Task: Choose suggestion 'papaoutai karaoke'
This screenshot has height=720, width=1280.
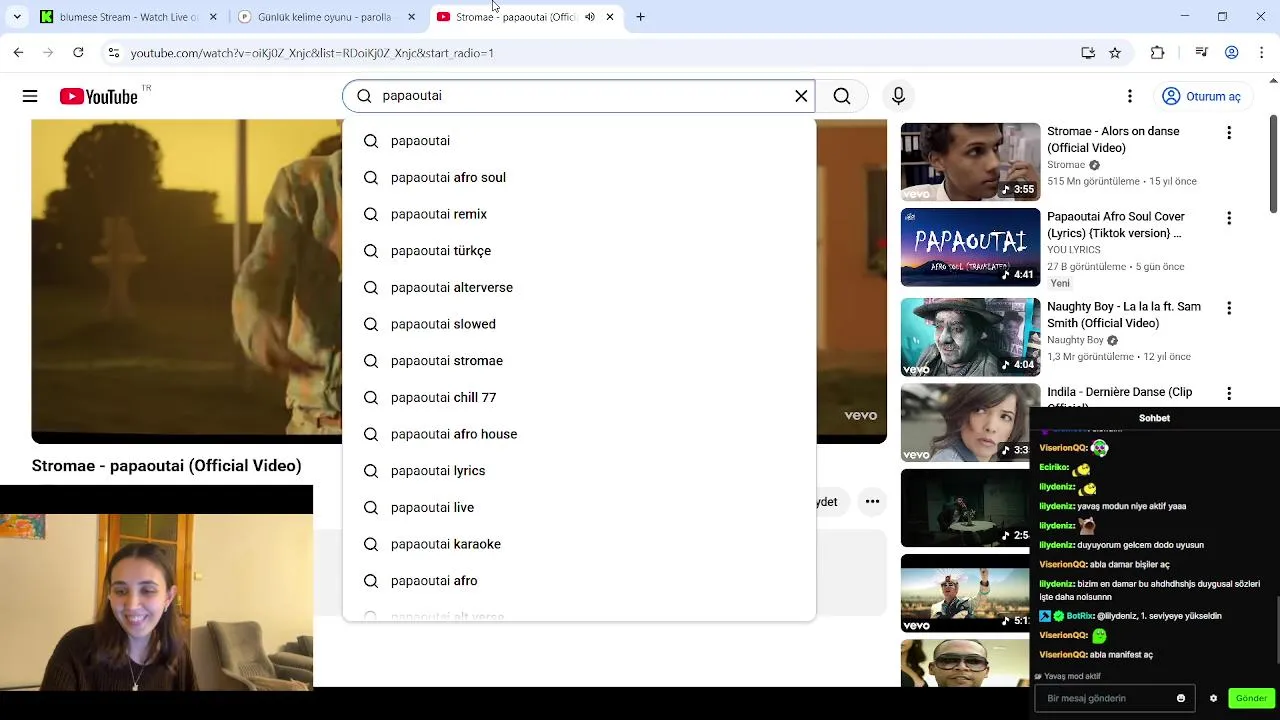Action: 579,544
